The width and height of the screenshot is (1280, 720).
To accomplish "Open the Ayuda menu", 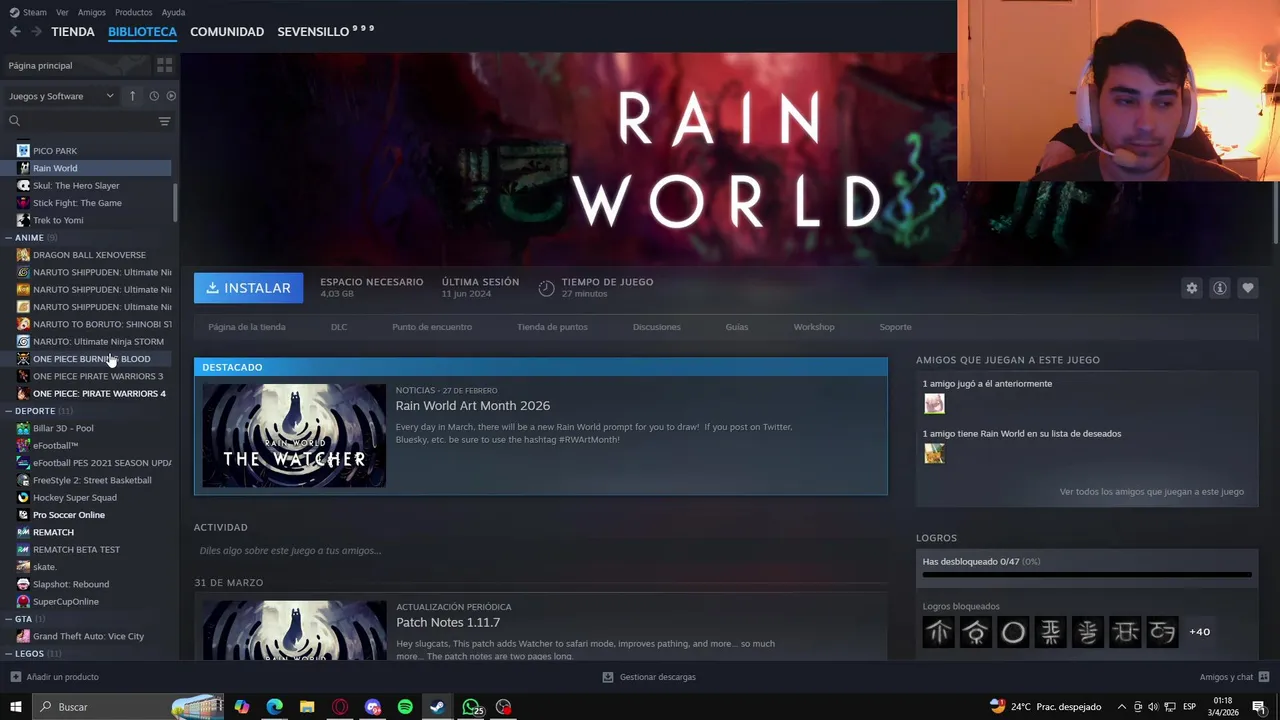I will pos(173,12).
